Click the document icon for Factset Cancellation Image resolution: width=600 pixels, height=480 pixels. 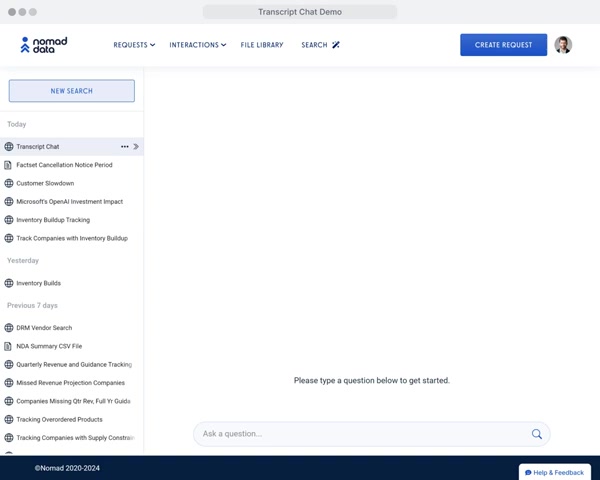[9, 165]
